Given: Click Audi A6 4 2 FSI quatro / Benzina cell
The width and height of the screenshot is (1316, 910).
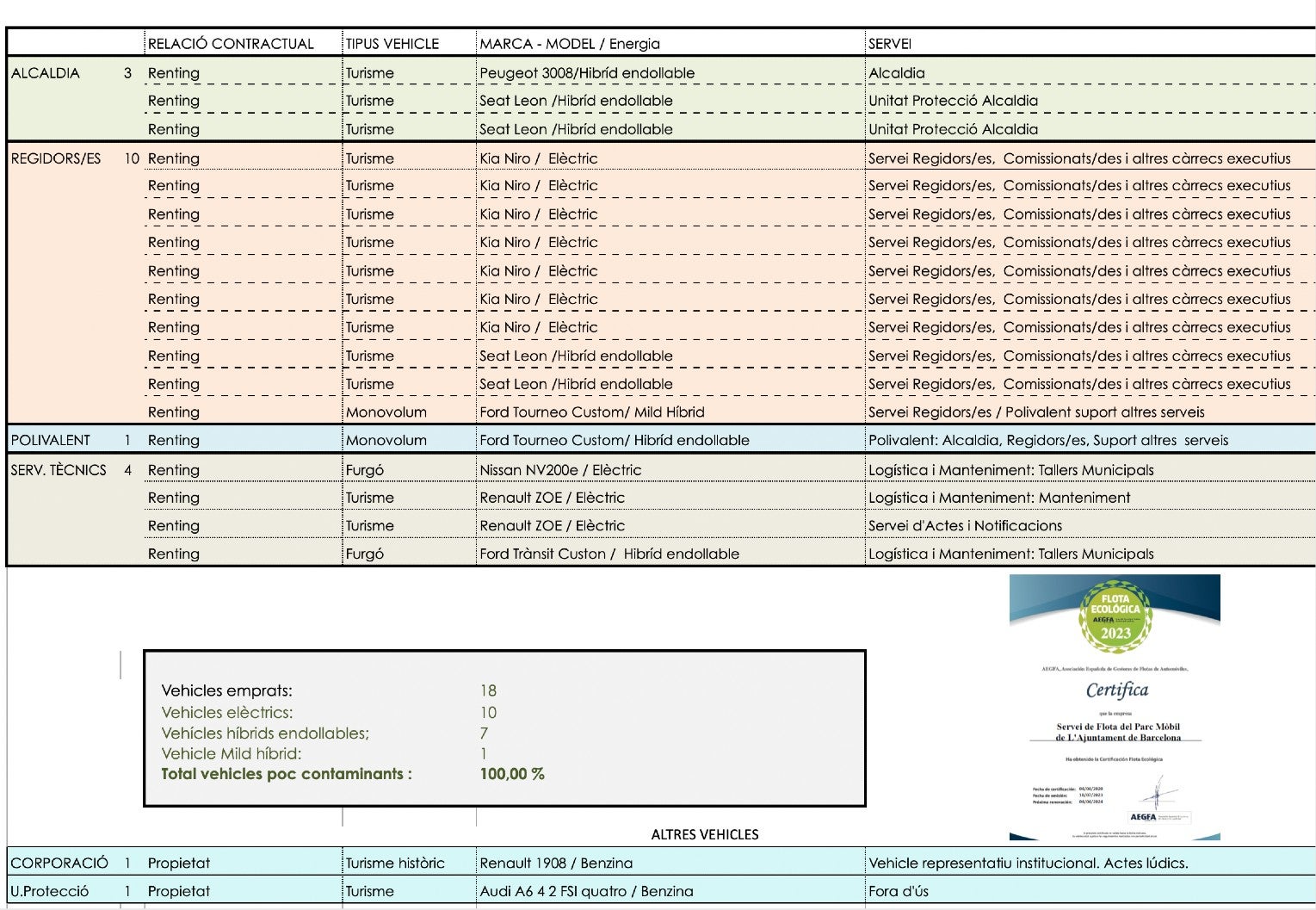Looking at the screenshot, I should [586, 891].
